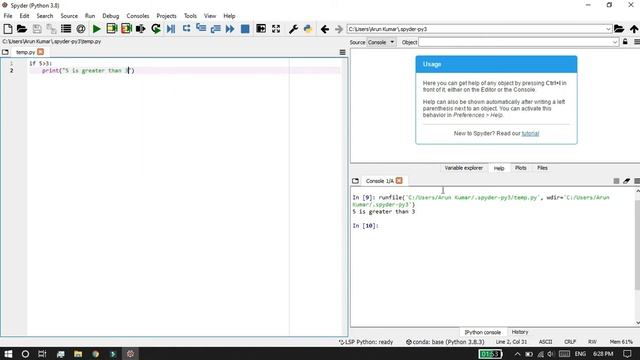Open the Tools menu
This screenshot has width=640, height=360.
[x=190, y=16]
